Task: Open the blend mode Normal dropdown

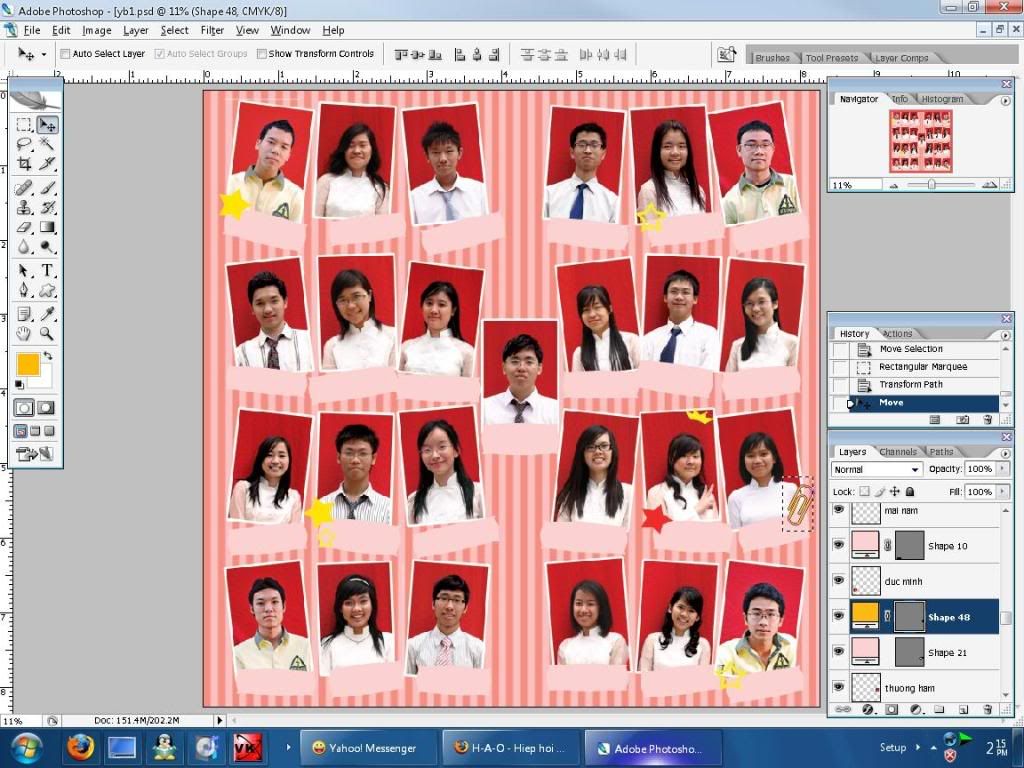Action: [x=876, y=469]
